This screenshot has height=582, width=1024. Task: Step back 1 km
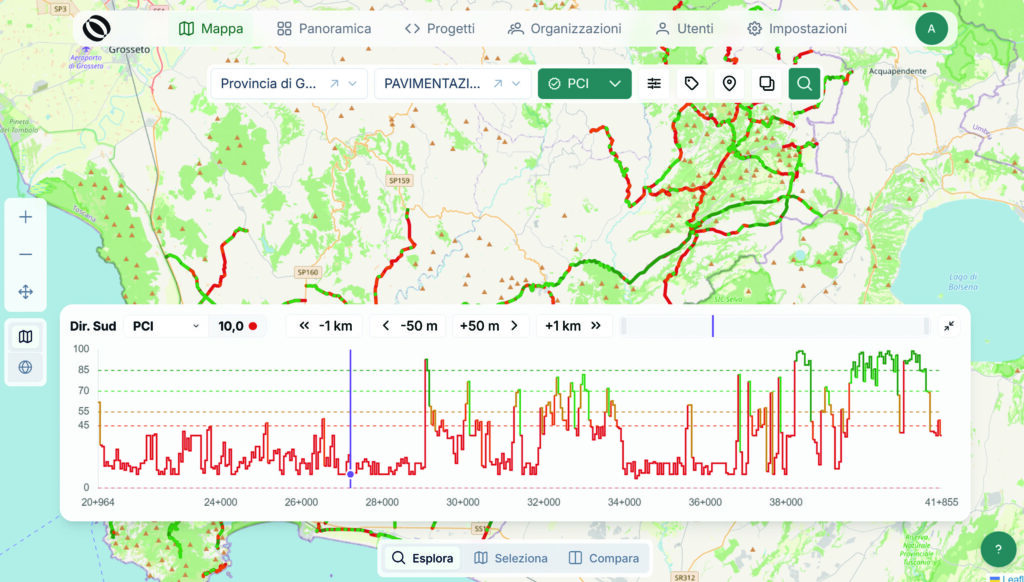point(325,326)
